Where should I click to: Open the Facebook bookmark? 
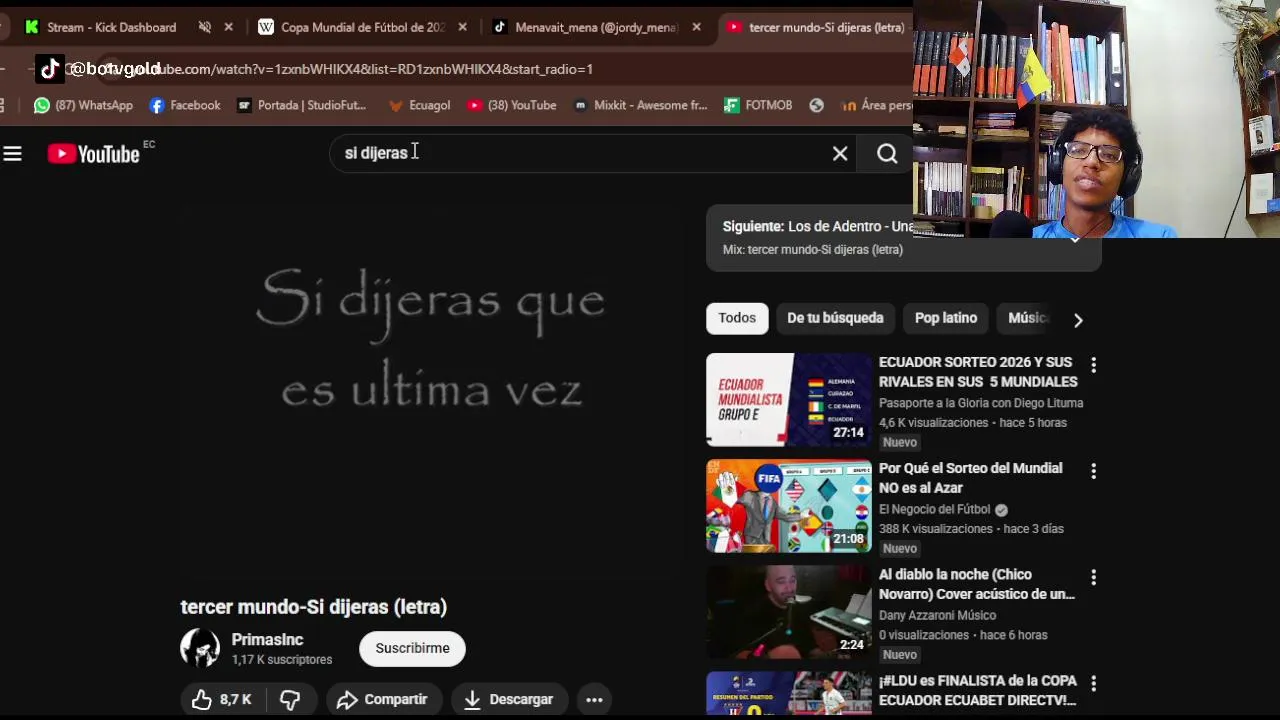click(x=185, y=105)
